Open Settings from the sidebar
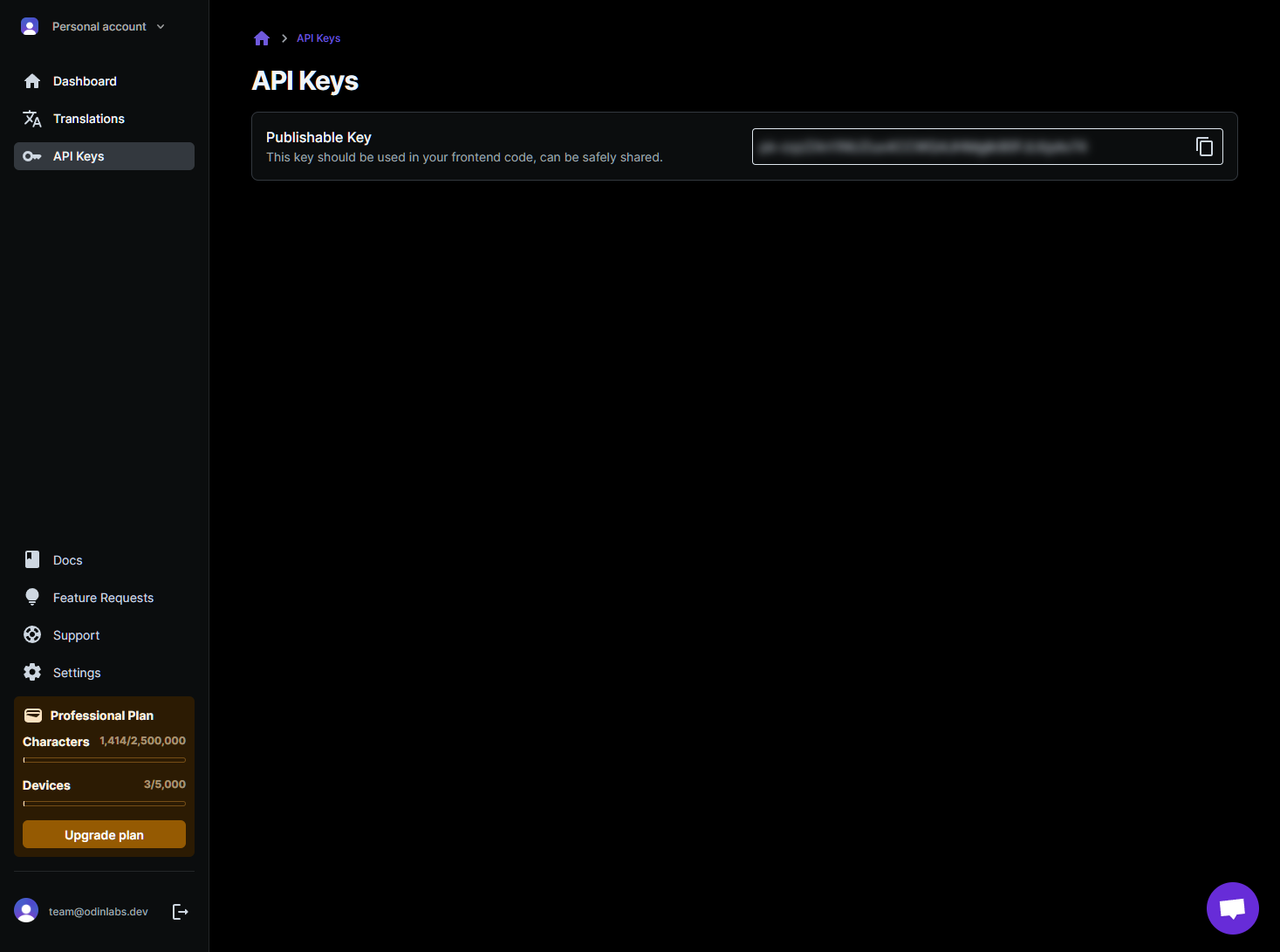The width and height of the screenshot is (1280, 952). pos(104,673)
